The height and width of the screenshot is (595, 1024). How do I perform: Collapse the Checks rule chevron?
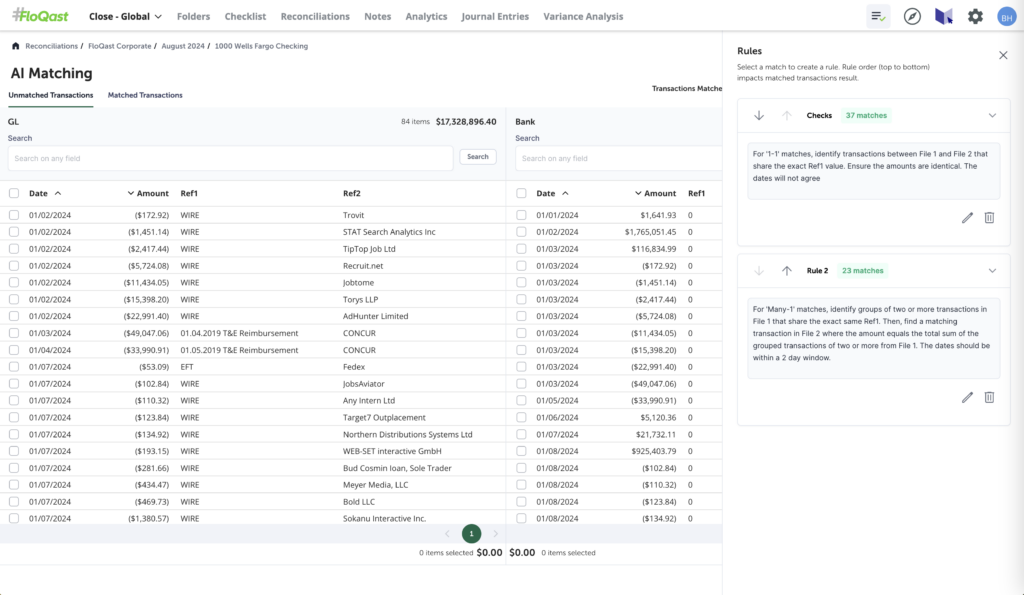click(992, 116)
